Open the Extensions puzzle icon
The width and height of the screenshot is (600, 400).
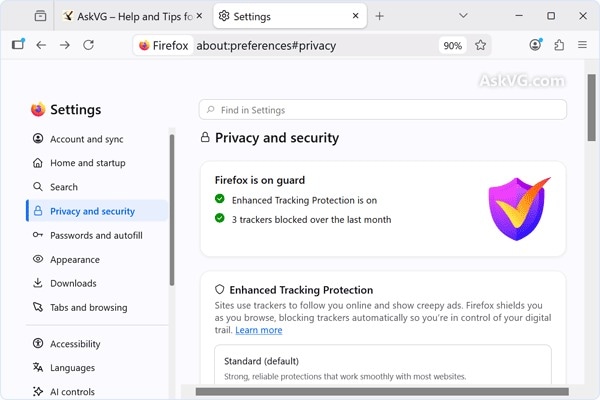click(x=559, y=45)
